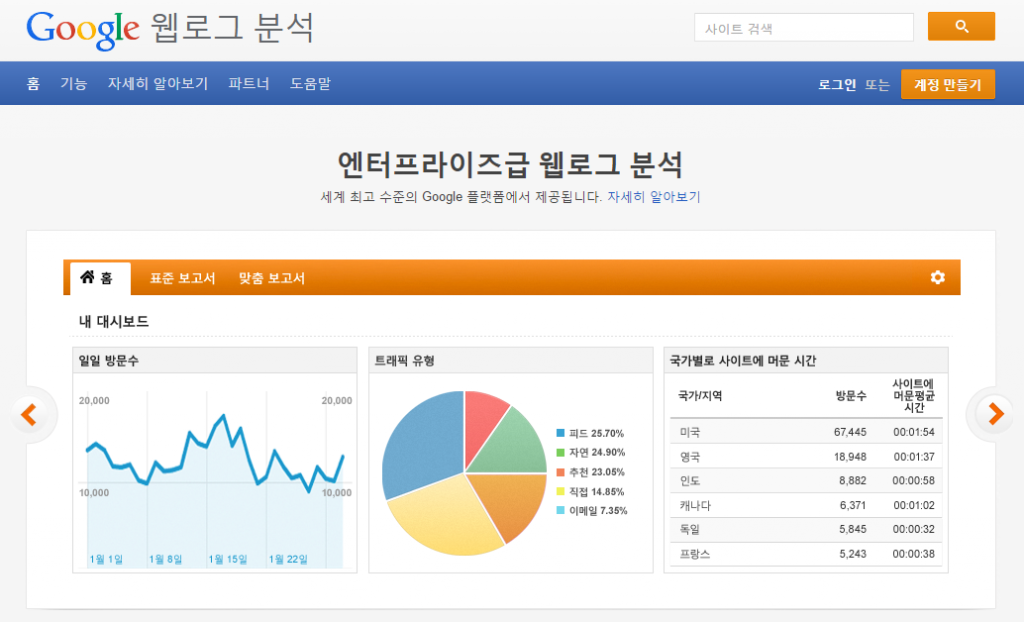Screen dimensions: 1024x622
Task: Select 홈 in the navigation bar
Action: [33, 84]
